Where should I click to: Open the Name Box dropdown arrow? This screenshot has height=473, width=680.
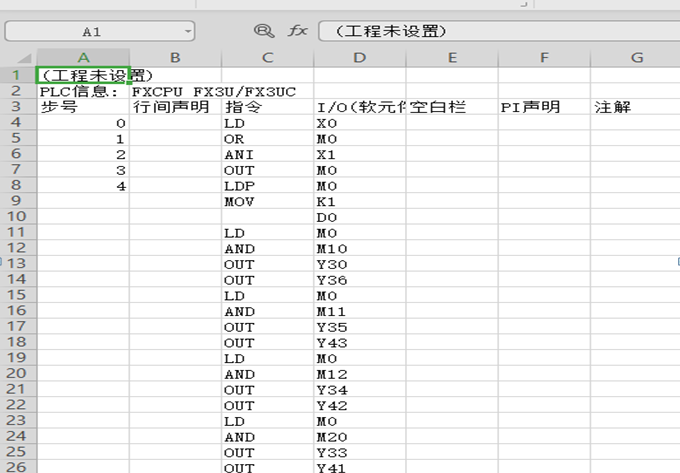pos(188,31)
